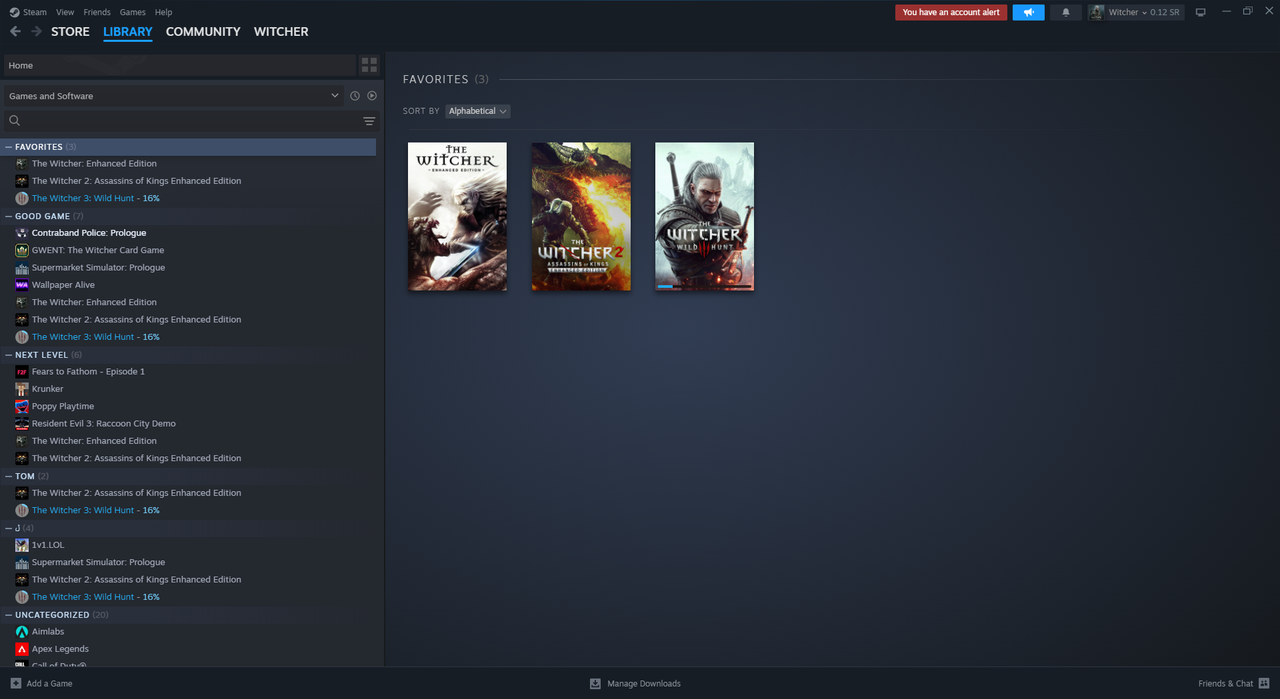This screenshot has width=1280, height=699.
Task: Click the account alert button
Action: 951,12
